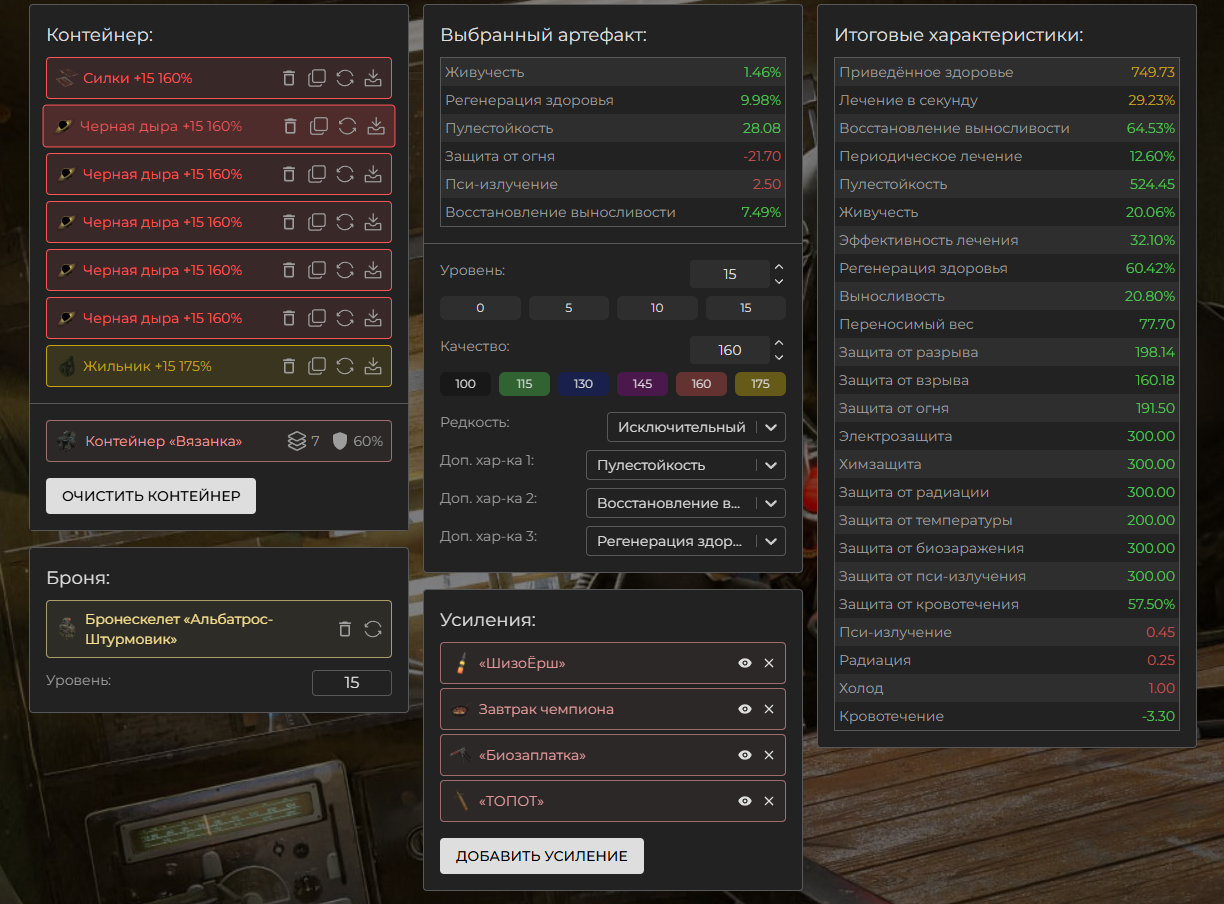Expand Доп. хар-ка 1 Пулестойкость dropdown
Viewport: 1224px width, 904px height.
685,465
